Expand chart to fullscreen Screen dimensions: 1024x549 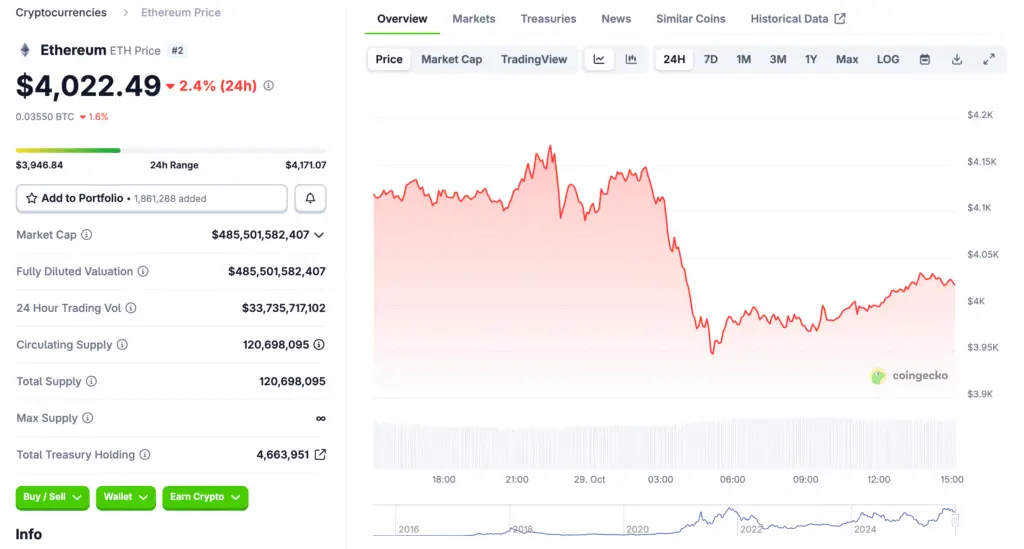[x=989, y=59]
